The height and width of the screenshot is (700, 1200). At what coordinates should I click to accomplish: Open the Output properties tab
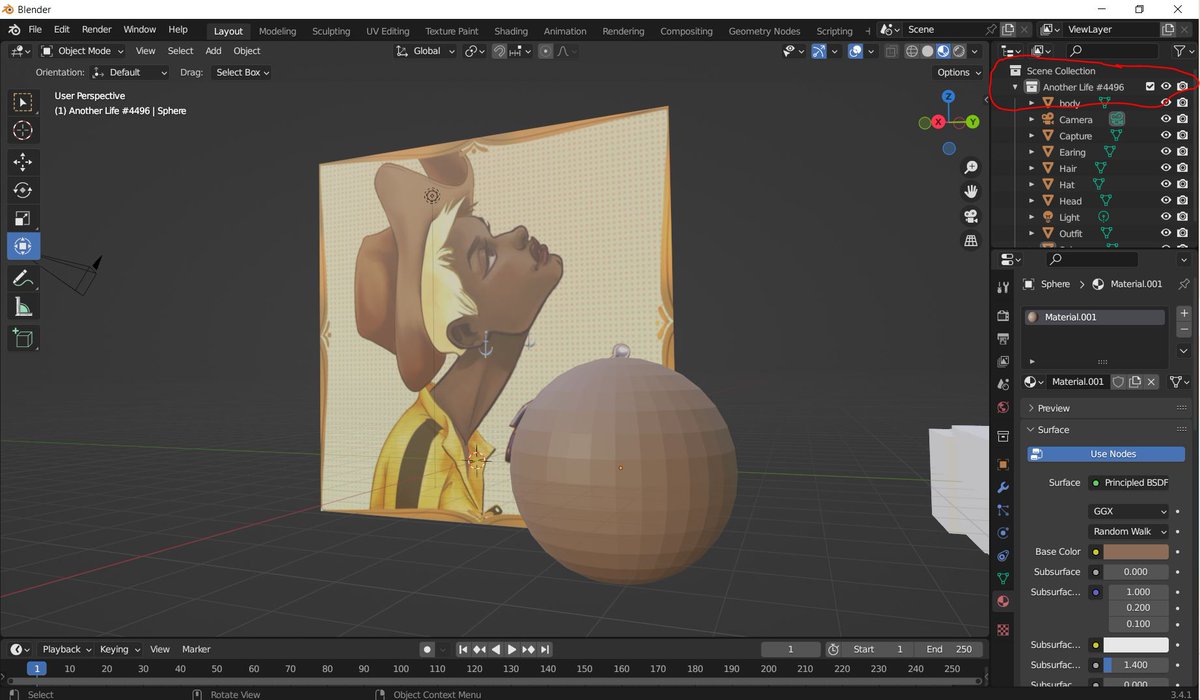1003,339
